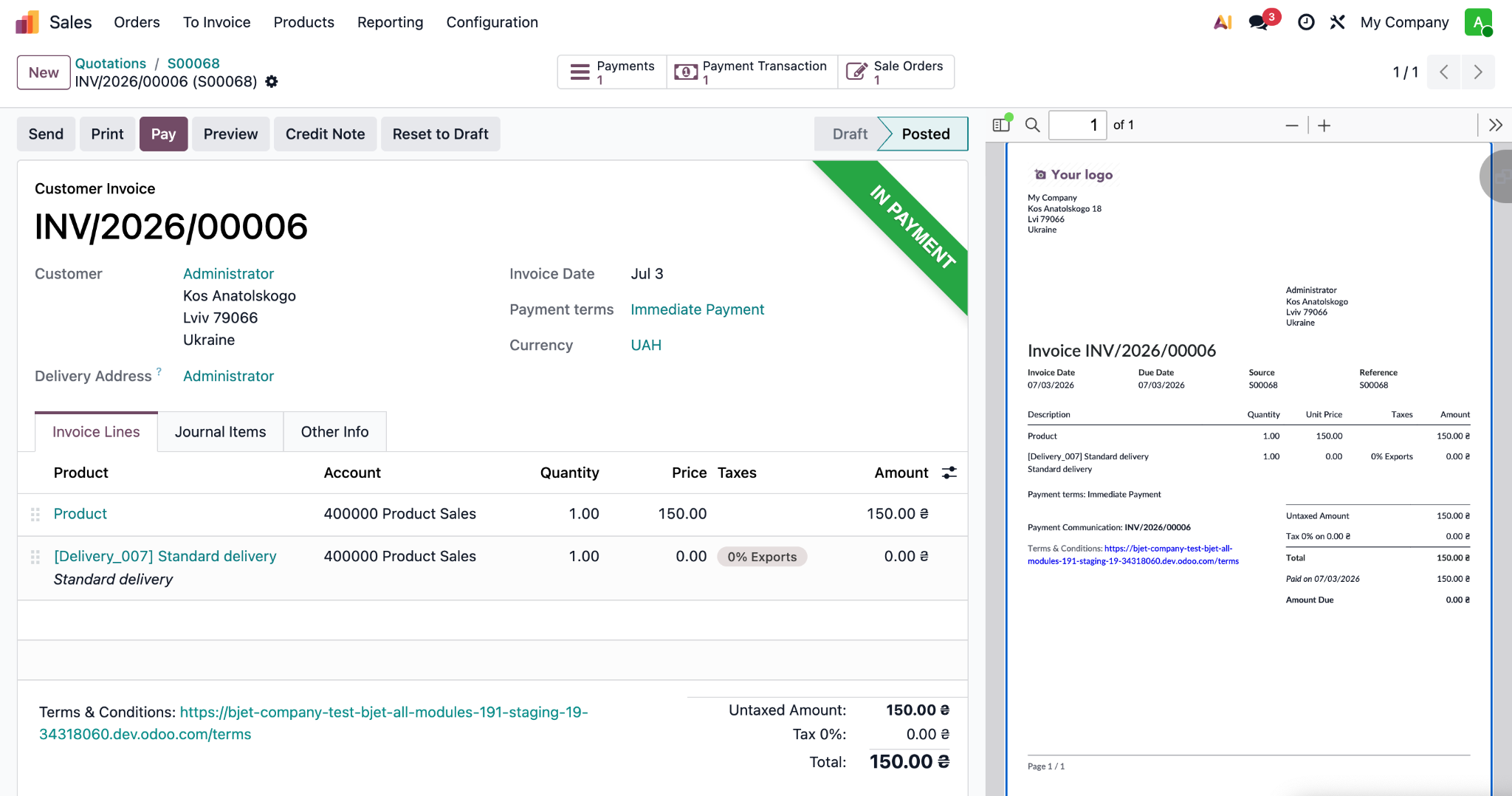Click the Payments smart button
The image size is (1512, 796).
(x=612, y=72)
